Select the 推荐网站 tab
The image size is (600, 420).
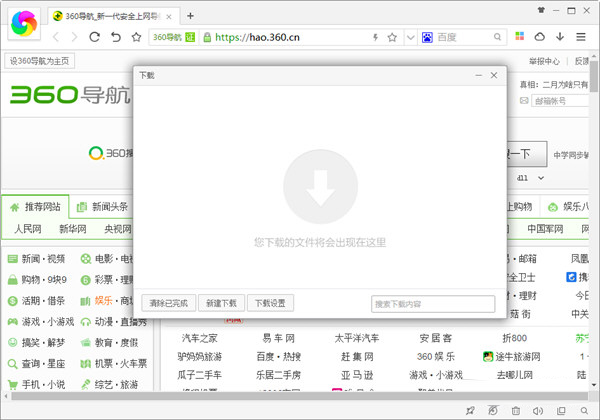point(35,207)
